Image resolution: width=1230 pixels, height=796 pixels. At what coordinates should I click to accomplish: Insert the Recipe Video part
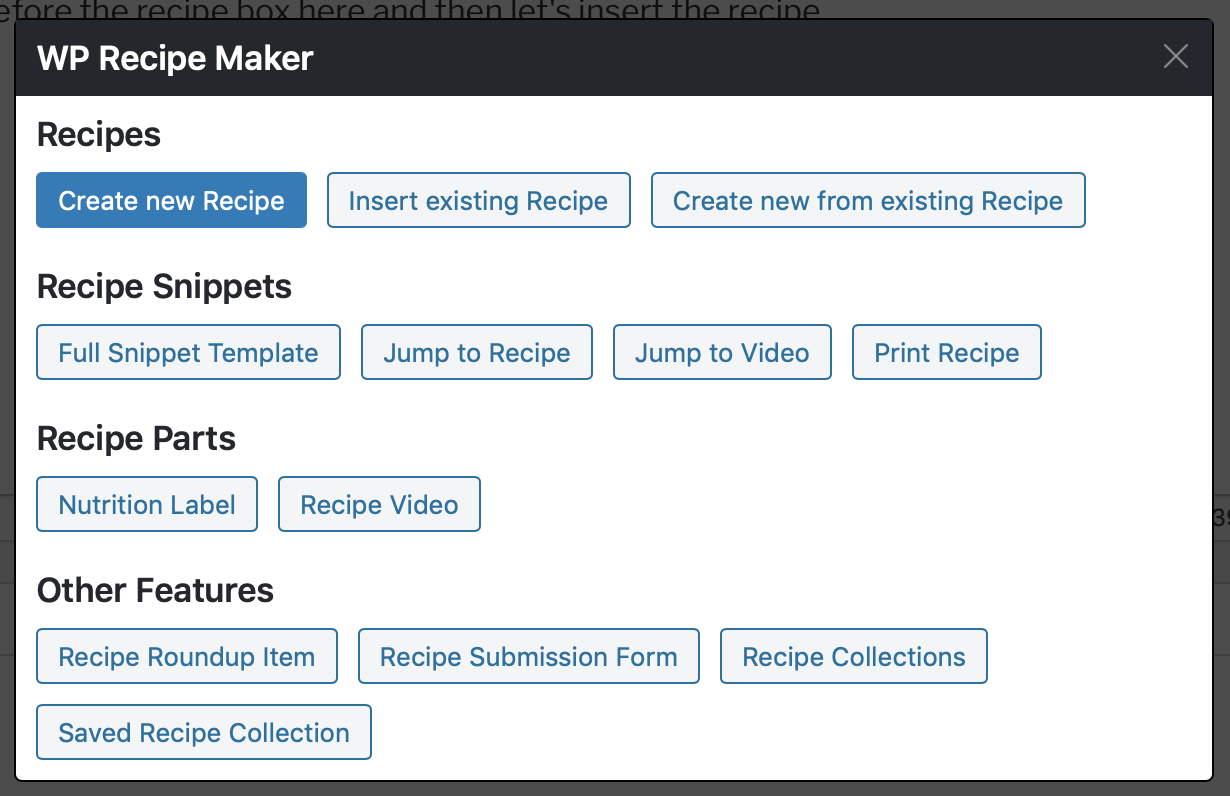click(x=379, y=505)
